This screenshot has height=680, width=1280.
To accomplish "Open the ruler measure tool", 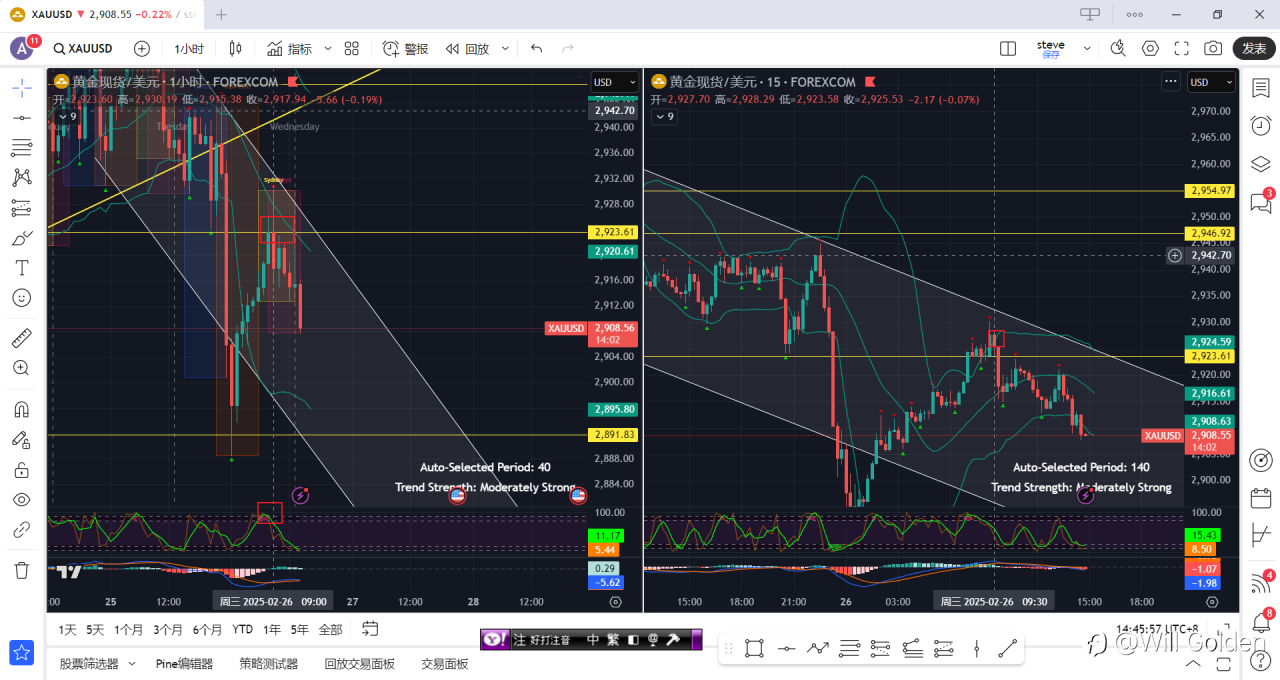I will tap(21, 338).
